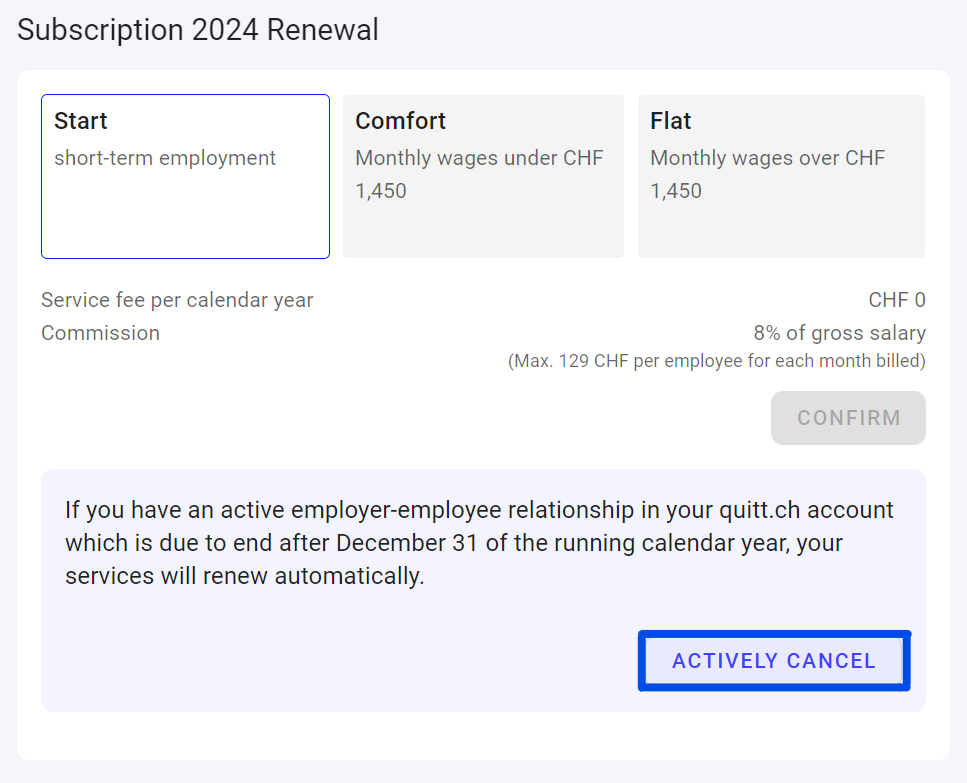The height and width of the screenshot is (783, 967).
Task: Click the CHF 0 service fee value
Action: (x=897, y=300)
